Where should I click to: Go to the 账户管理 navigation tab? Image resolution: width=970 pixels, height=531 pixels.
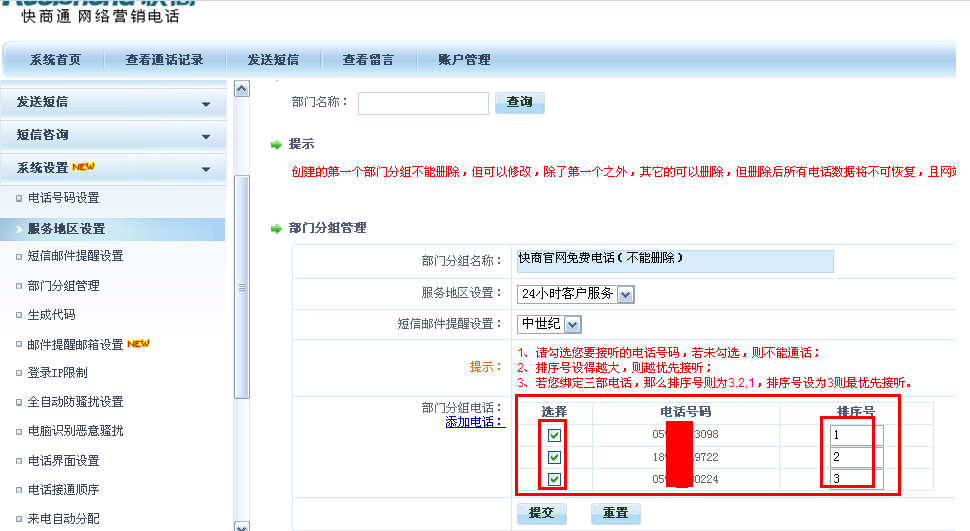[x=464, y=60]
